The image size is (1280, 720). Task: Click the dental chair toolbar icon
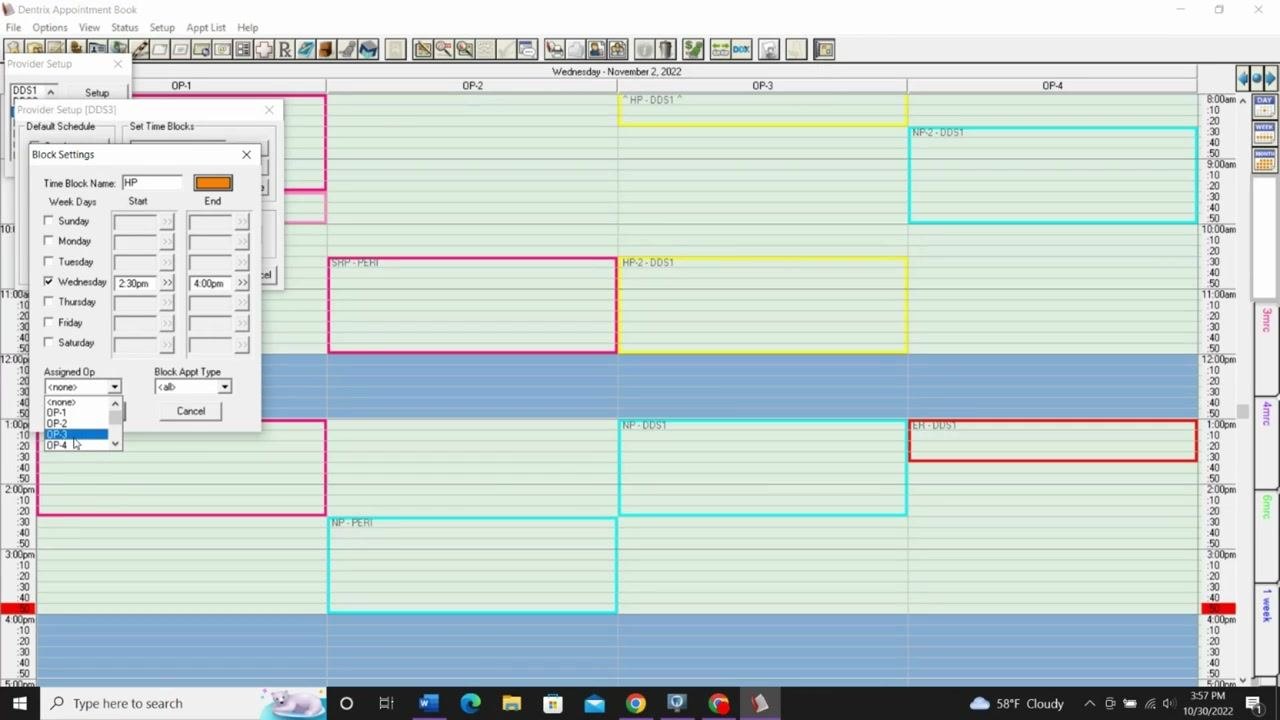(347, 49)
